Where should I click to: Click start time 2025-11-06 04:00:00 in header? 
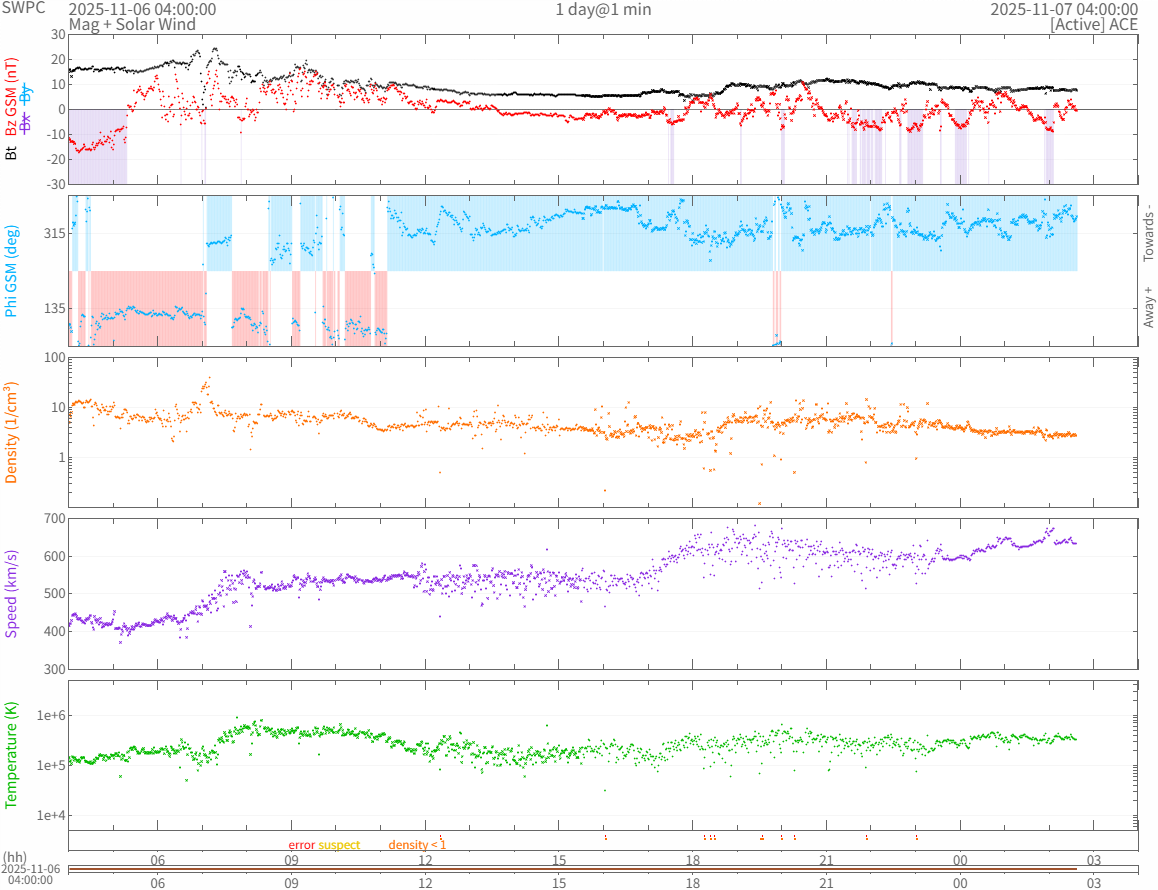tap(143, 10)
